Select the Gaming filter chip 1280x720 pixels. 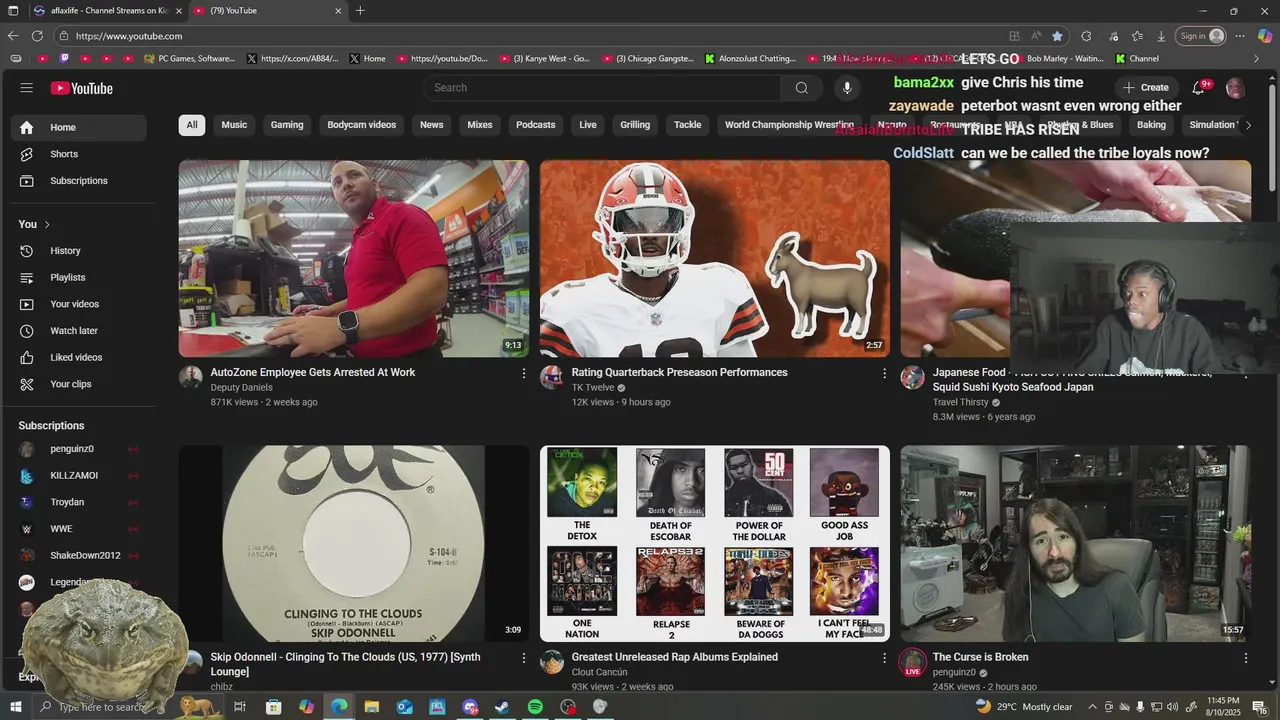tap(287, 125)
